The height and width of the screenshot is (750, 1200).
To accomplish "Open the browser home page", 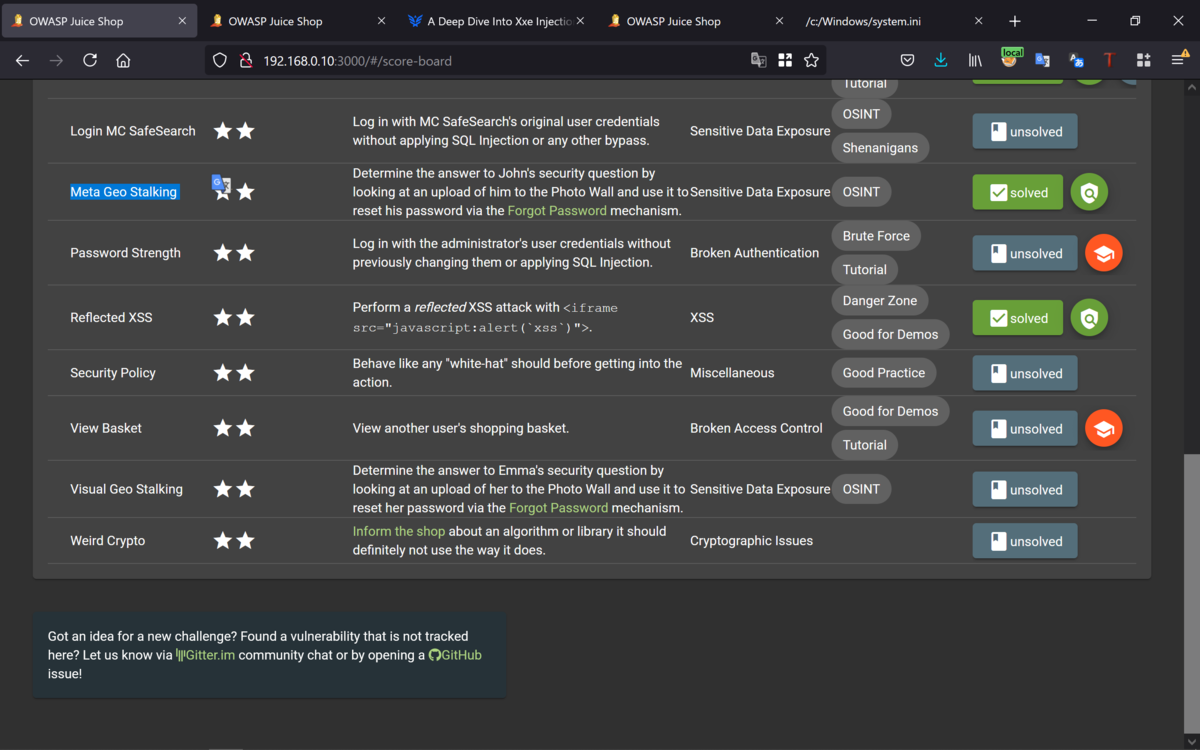I will 123,60.
